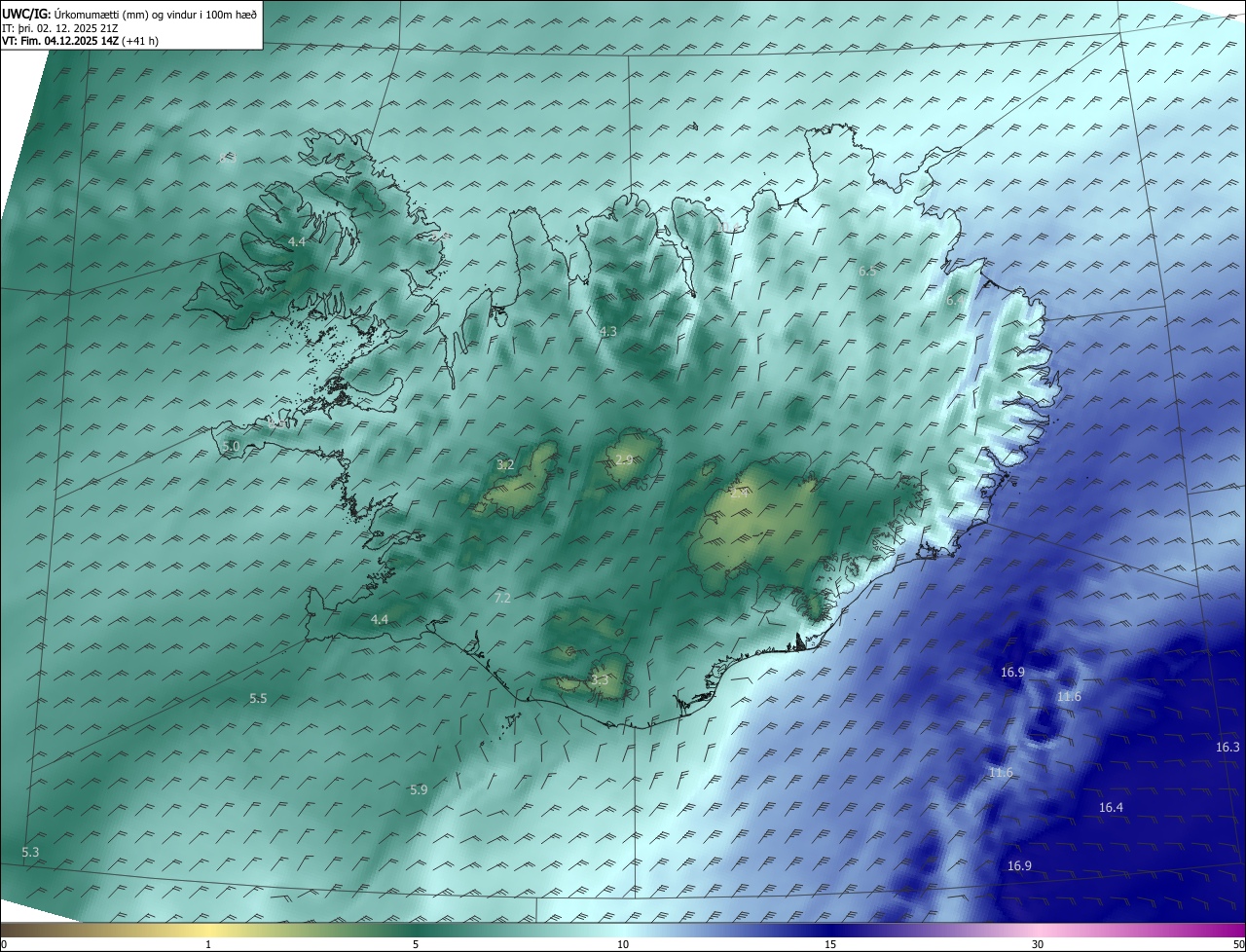Click the '10' label on the color scale
This screenshot has width=1246, height=952.
[623, 944]
